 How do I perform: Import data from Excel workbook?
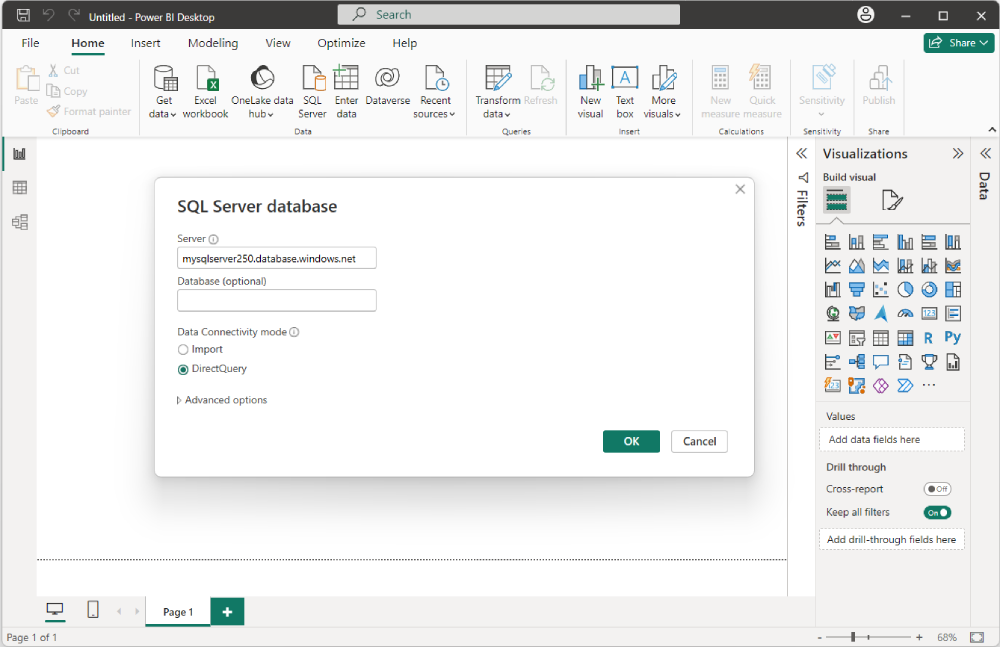[205, 92]
